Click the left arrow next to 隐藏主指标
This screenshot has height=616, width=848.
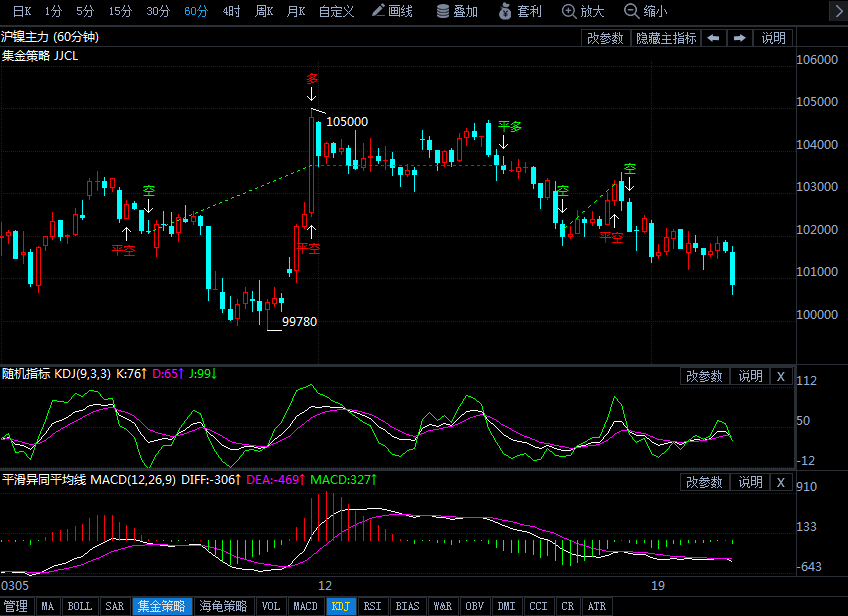pyautogui.click(x=713, y=38)
